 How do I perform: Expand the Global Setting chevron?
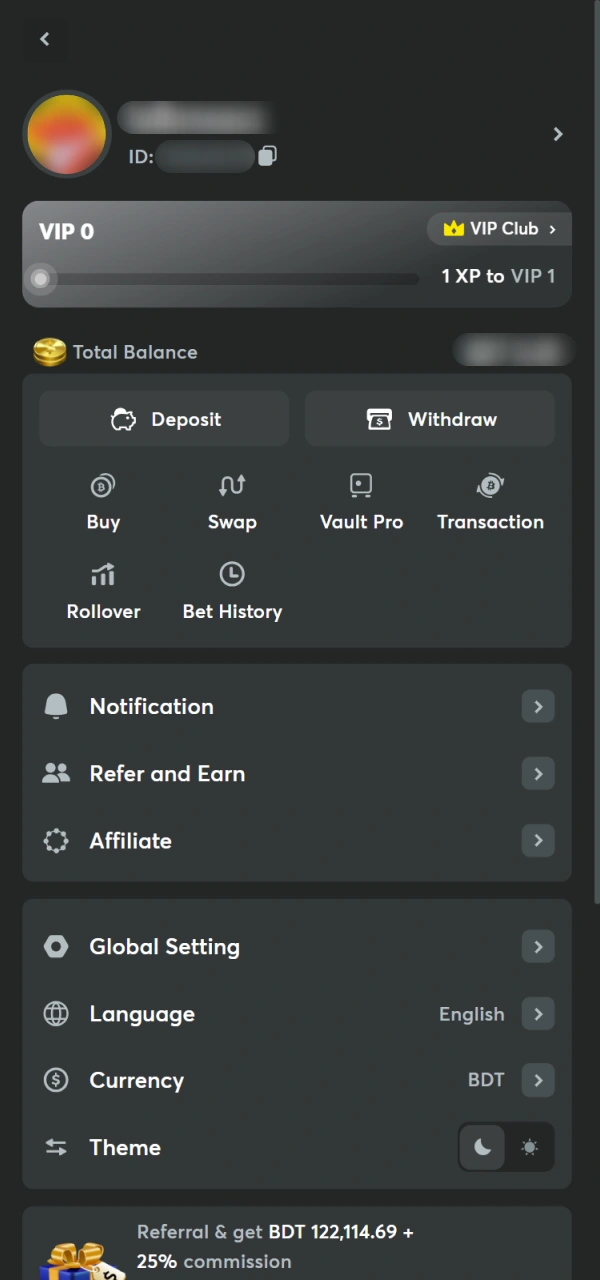point(538,946)
